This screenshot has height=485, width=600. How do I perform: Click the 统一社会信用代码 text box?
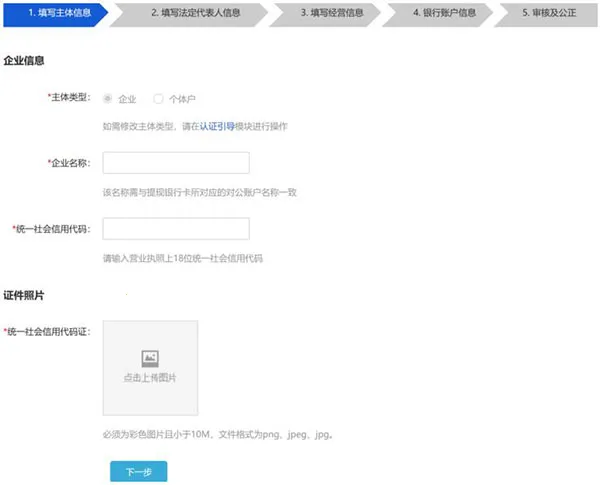pos(176,228)
